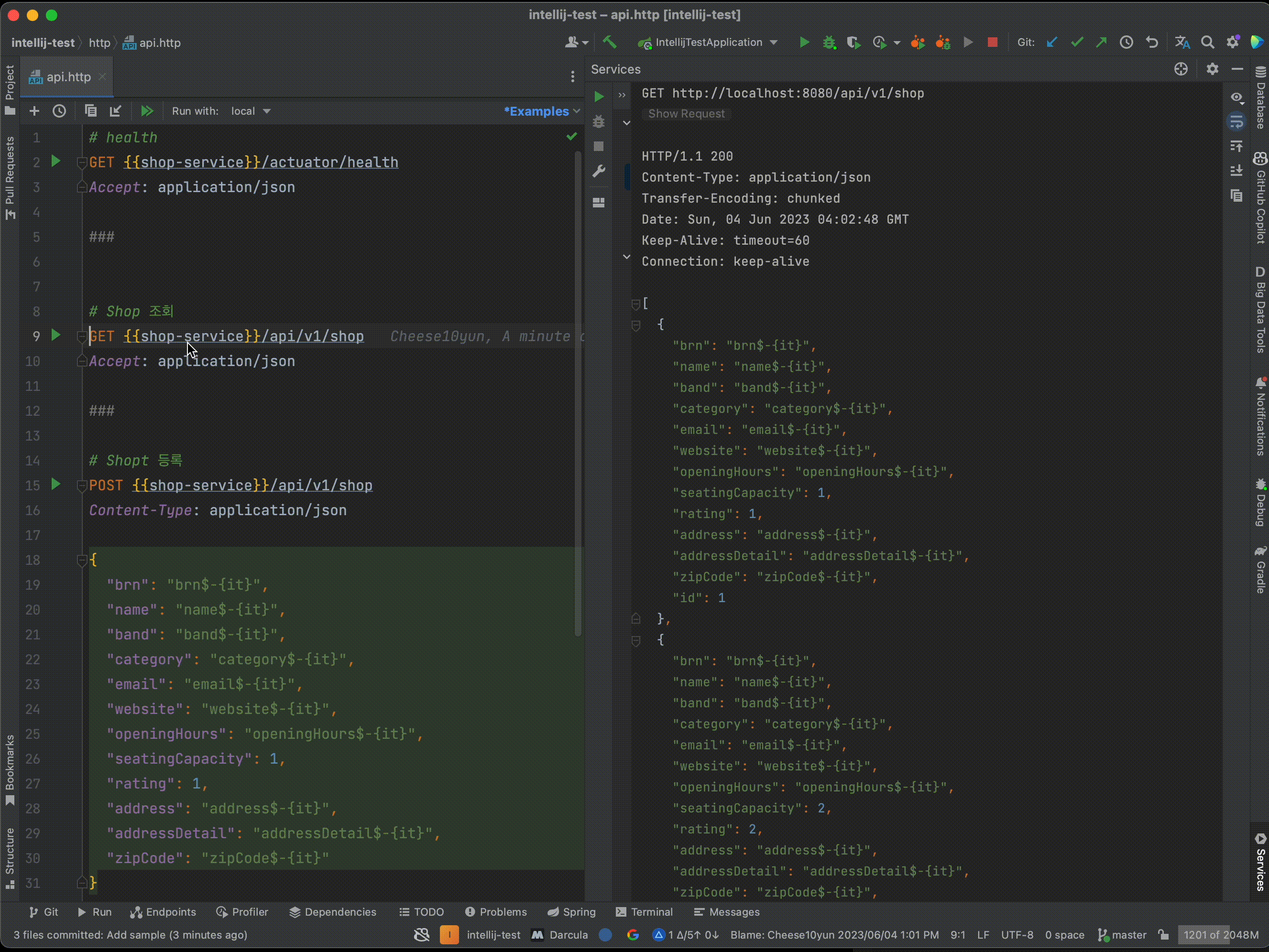Image resolution: width=1269 pixels, height=952 pixels.
Task: Click the Git Update Project arrow icon
Action: [1051, 42]
